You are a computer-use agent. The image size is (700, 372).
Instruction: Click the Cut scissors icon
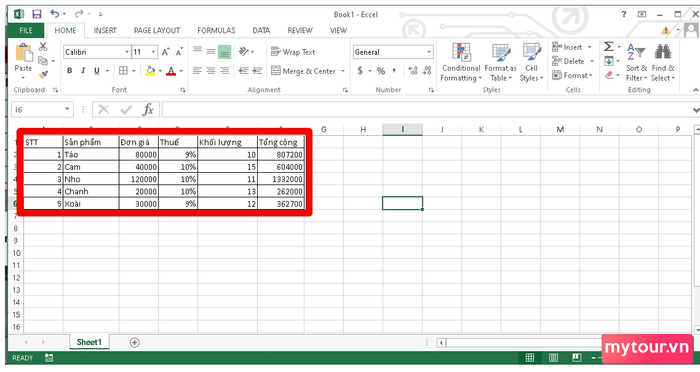(43, 46)
